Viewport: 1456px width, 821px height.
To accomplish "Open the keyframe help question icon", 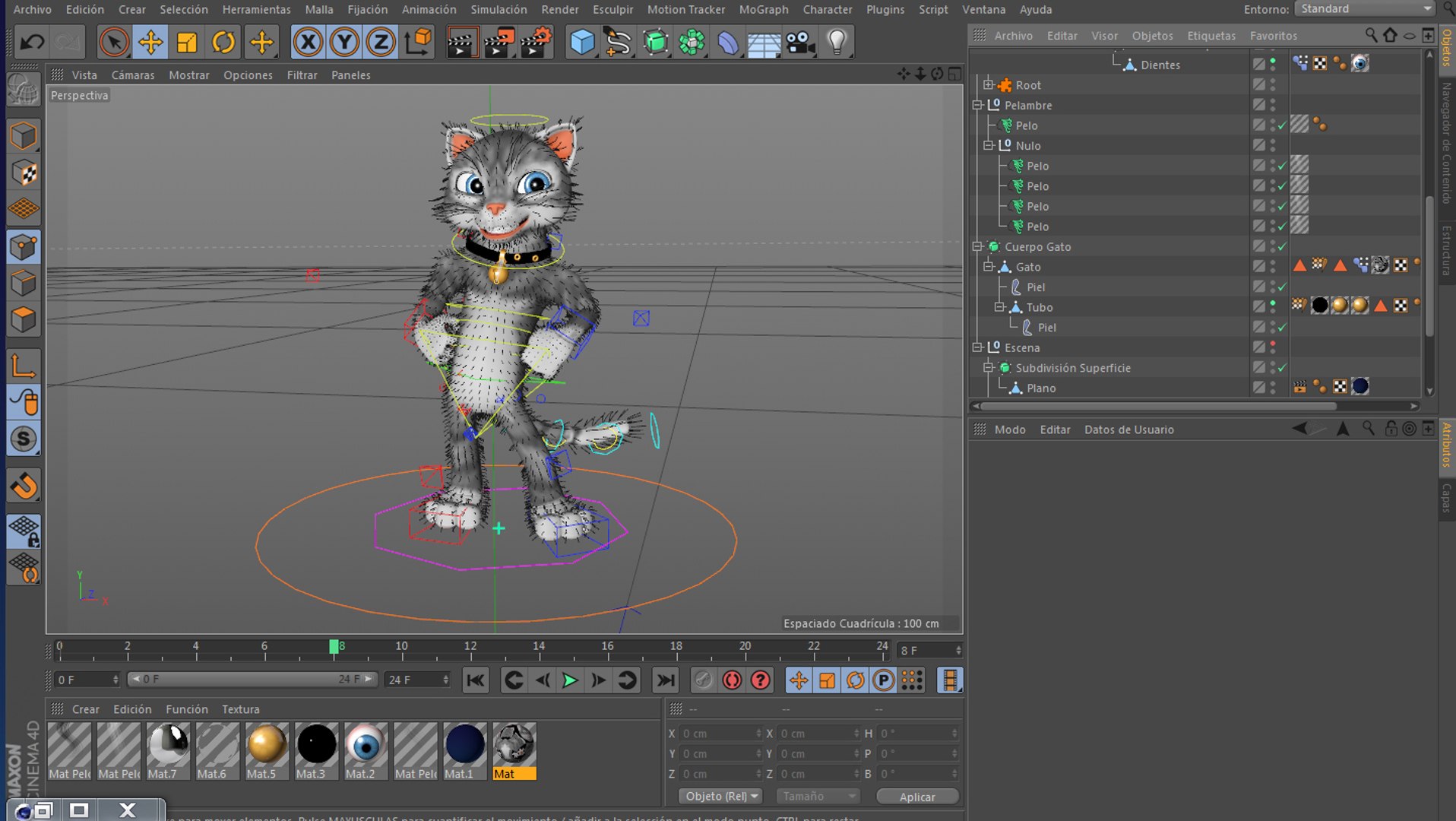I will [760, 680].
